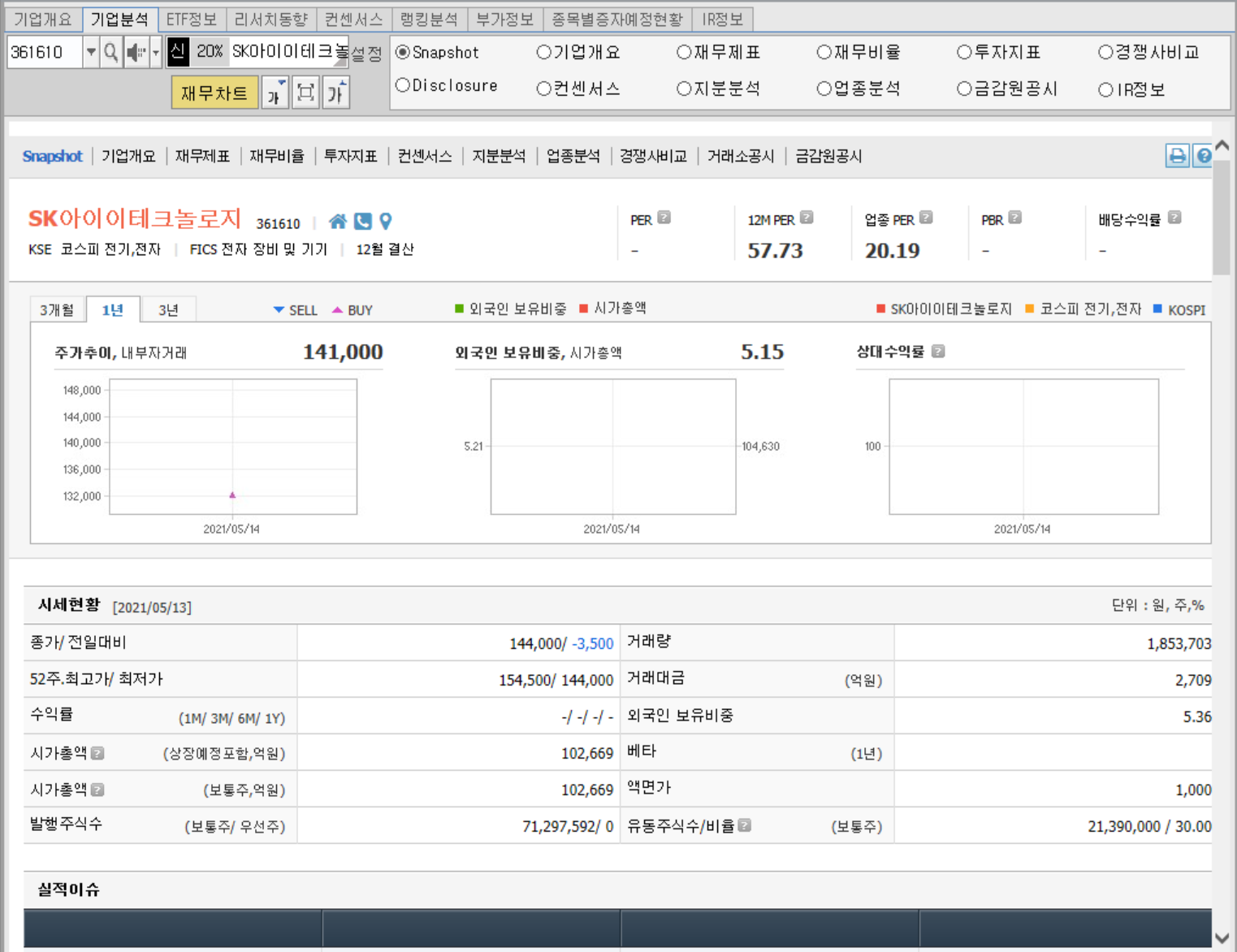Switch to the ETF정보 top tab
Screen dimensions: 1237x952
(191, 19)
